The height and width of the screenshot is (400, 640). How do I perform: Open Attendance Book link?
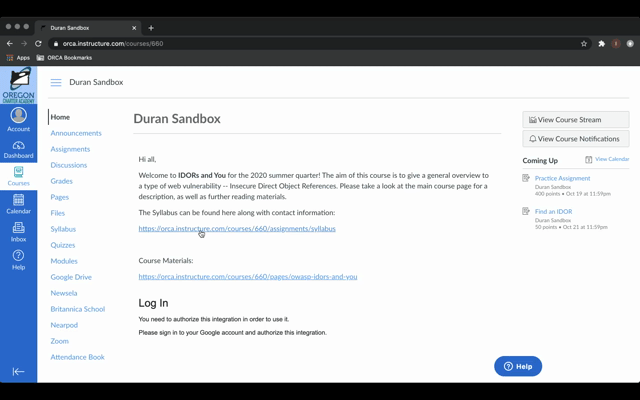pyautogui.click(x=78, y=357)
